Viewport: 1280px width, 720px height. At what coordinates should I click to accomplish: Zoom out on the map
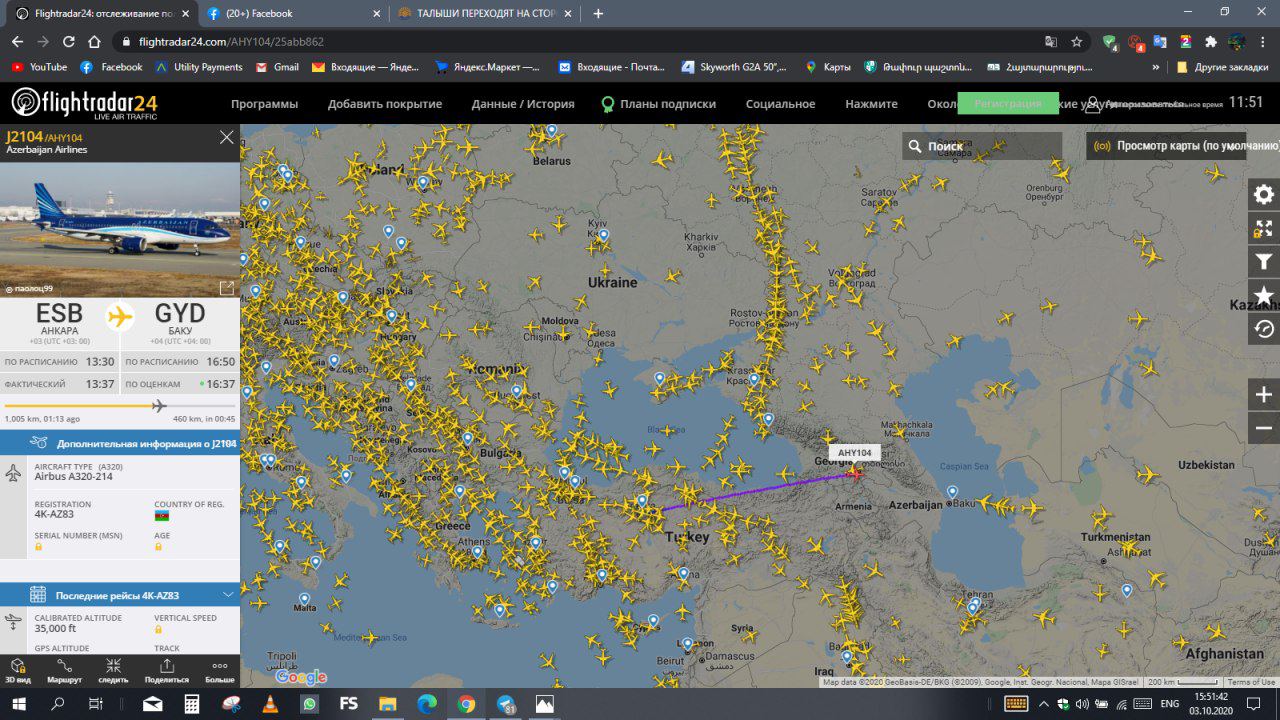tap(1264, 428)
